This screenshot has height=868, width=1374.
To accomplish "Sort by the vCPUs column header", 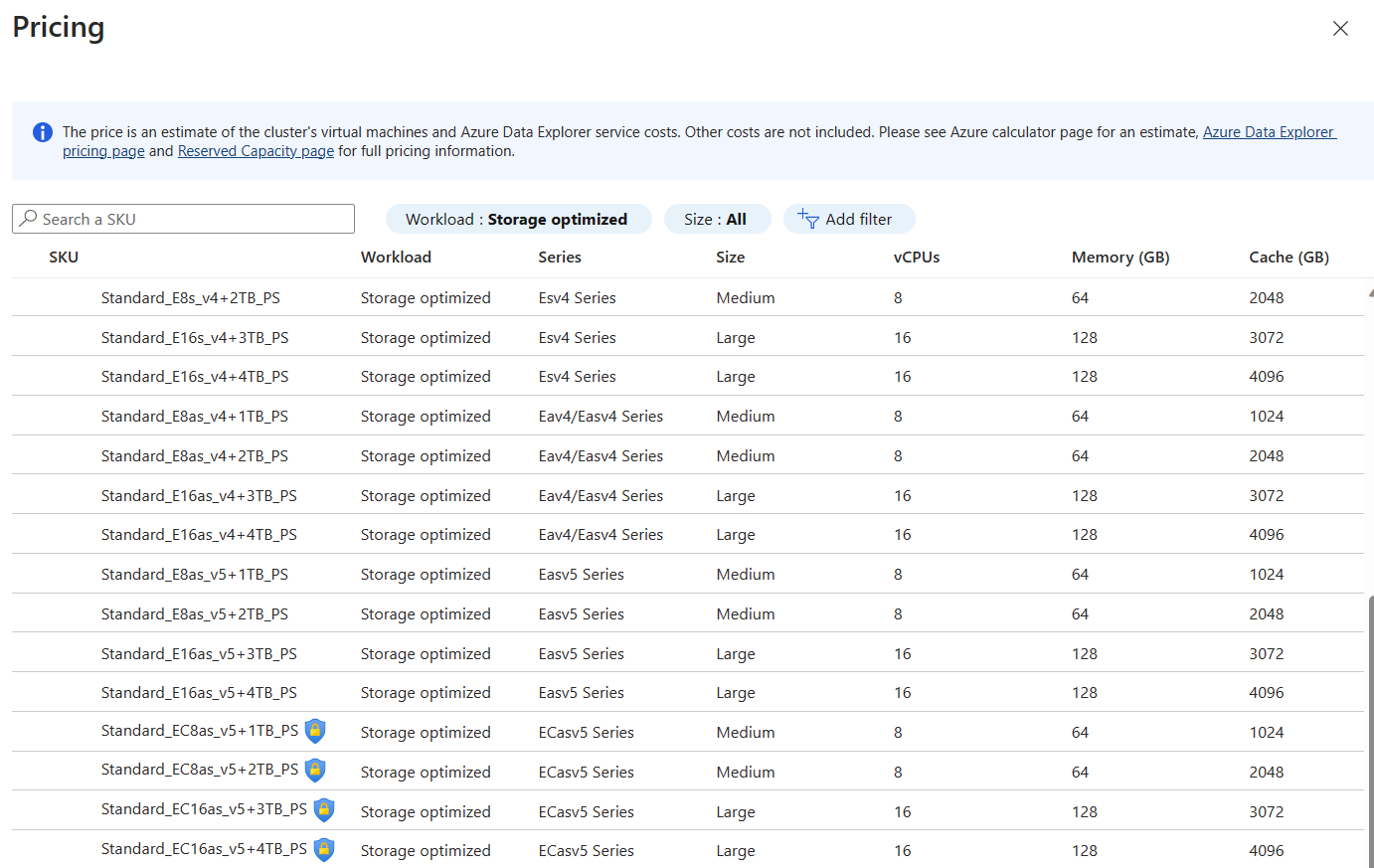I will tap(917, 257).
